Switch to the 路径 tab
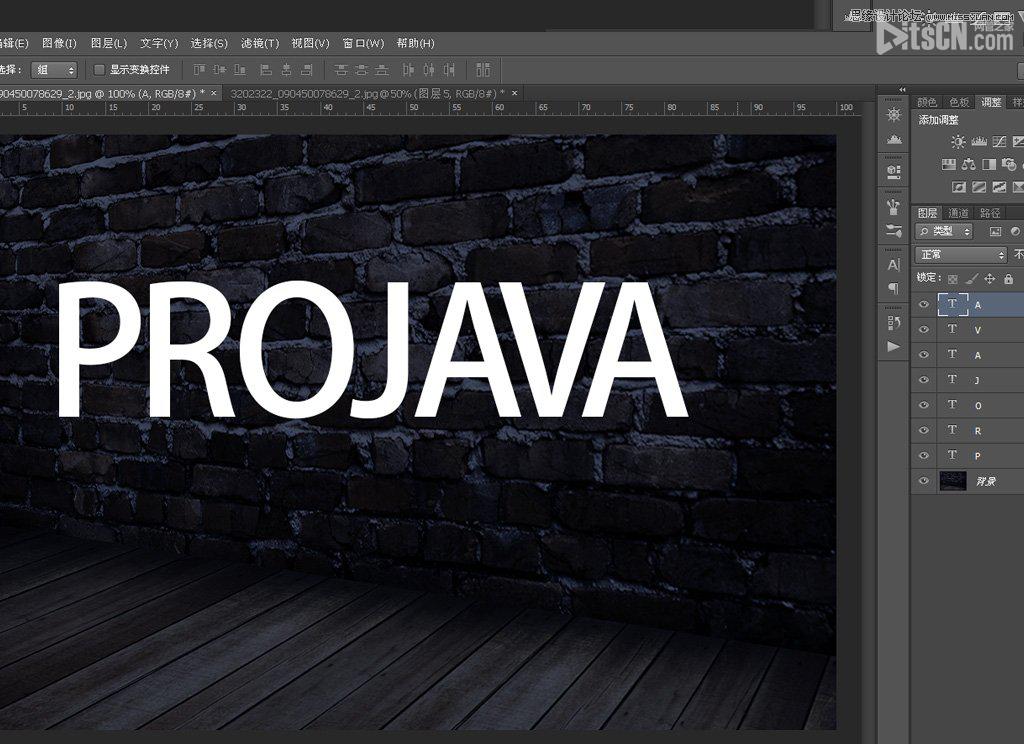This screenshot has height=744, width=1024. coord(990,213)
